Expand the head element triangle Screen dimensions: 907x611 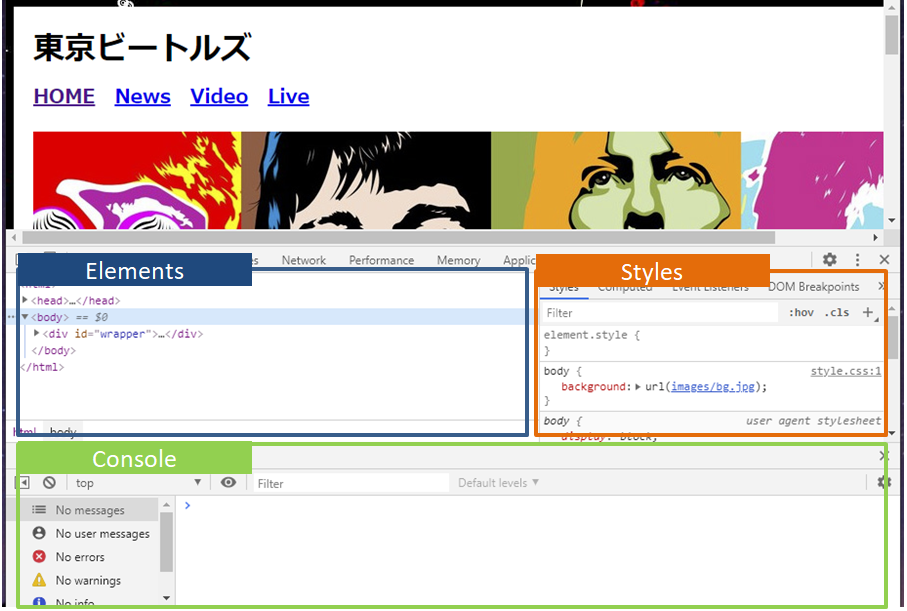(25, 300)
